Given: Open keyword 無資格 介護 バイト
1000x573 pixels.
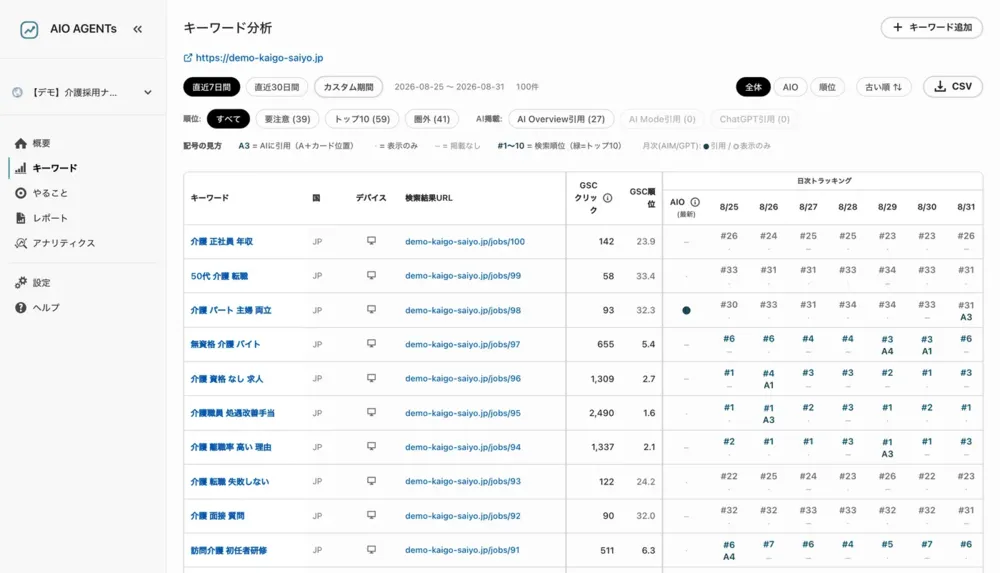Looking at the screenshot, I should pos(225,345).
